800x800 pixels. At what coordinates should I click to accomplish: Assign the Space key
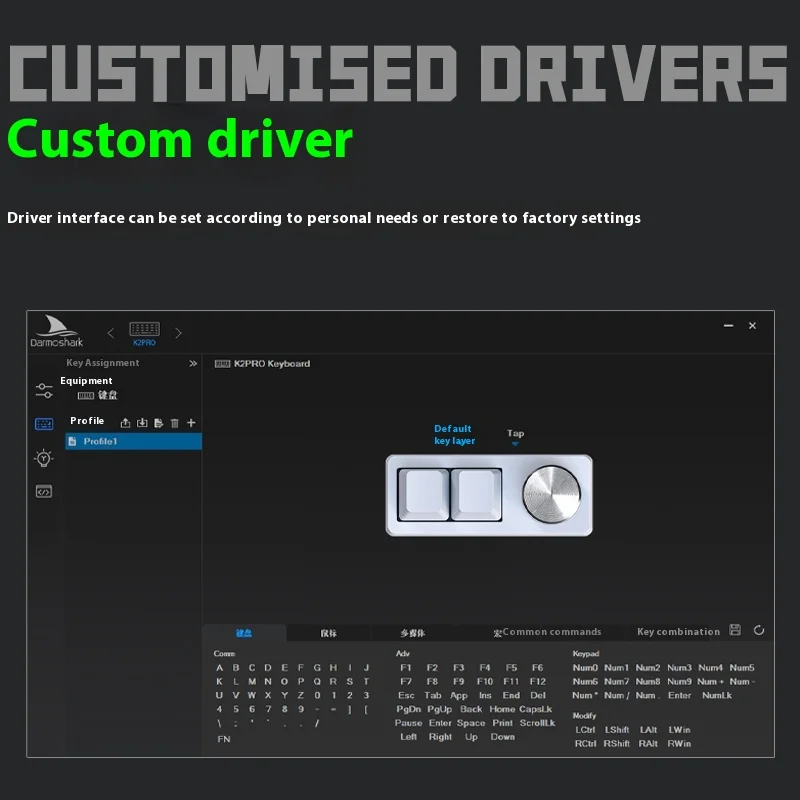(x=470, y=722)
